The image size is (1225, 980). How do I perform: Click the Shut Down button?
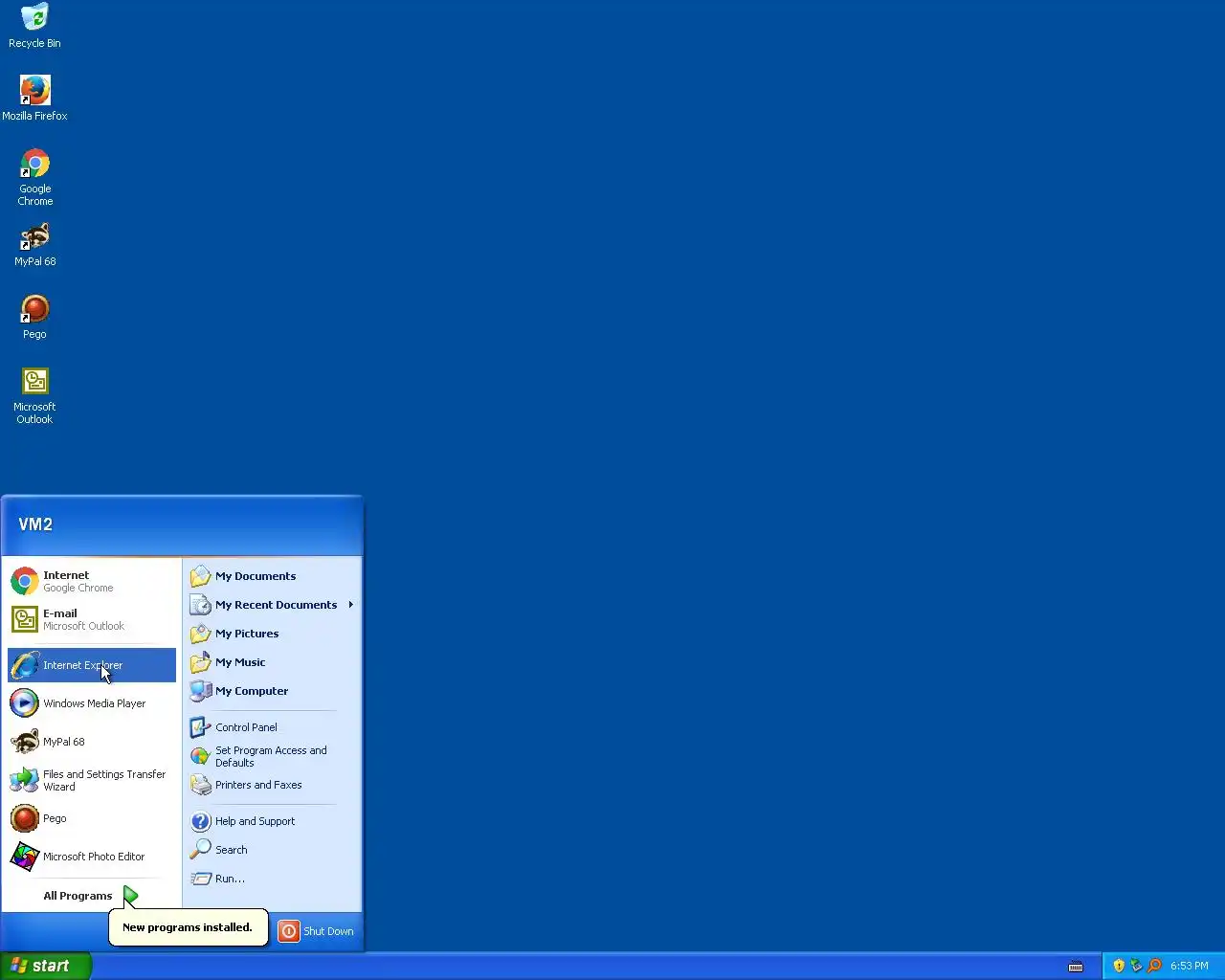[x=316, y=931]
